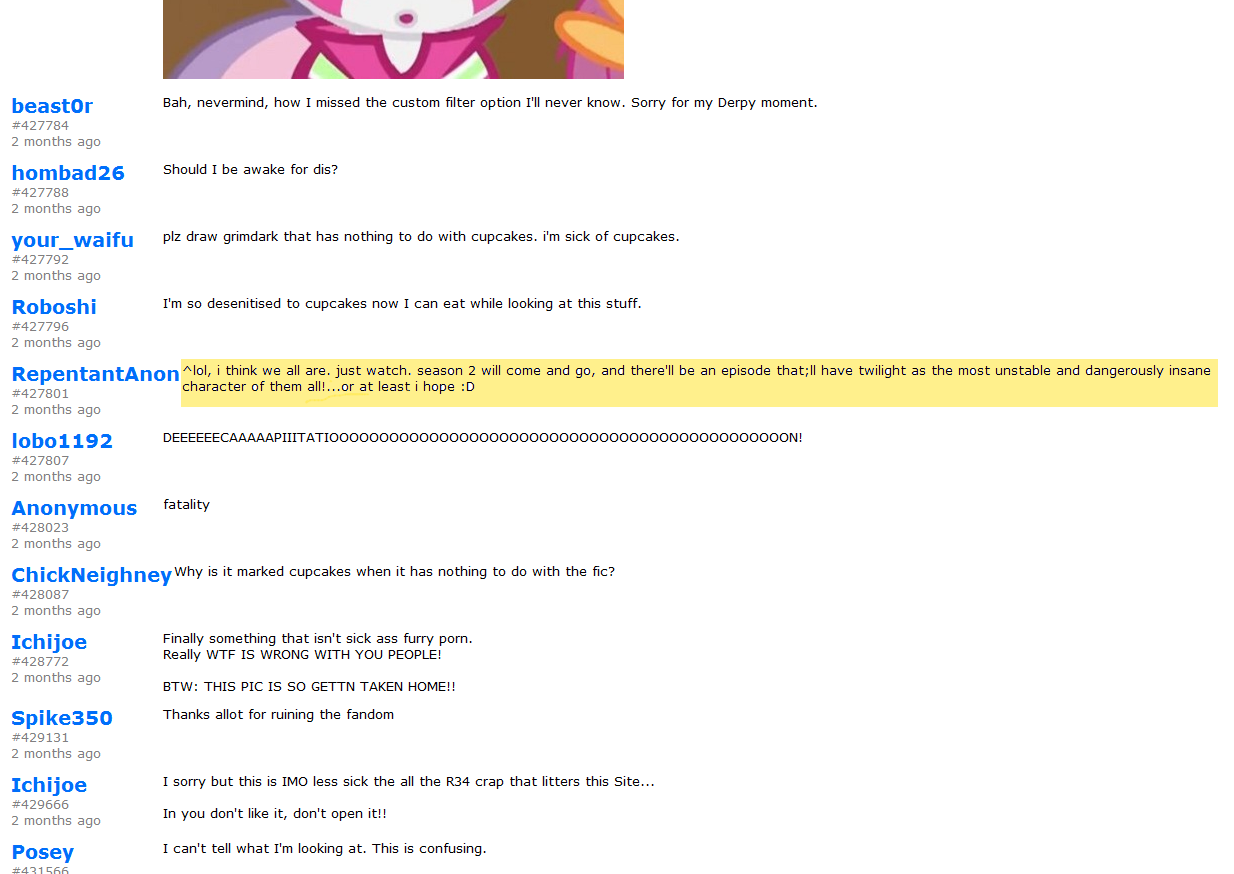Click the Anonymous commenter name
The height and width of the screenshot is (874, 1234).
pos(74,508)
